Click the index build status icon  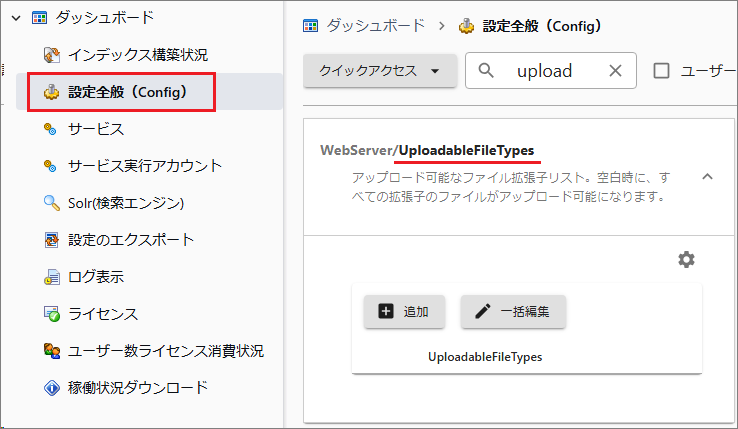[x=52, y=55]
